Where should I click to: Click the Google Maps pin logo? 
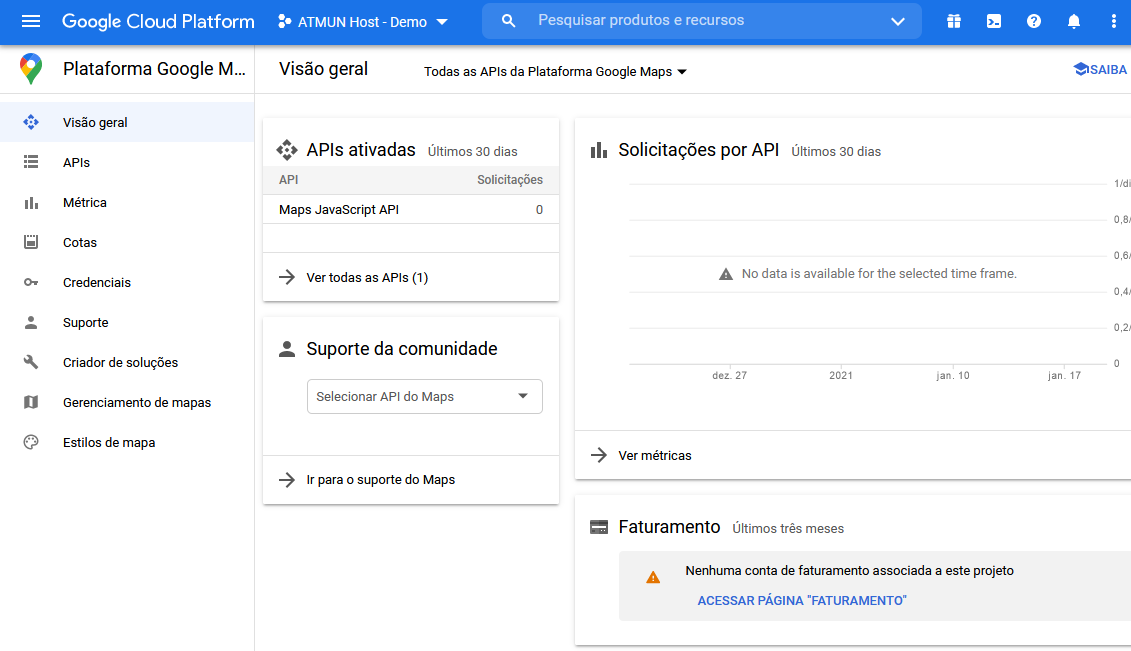31,69
